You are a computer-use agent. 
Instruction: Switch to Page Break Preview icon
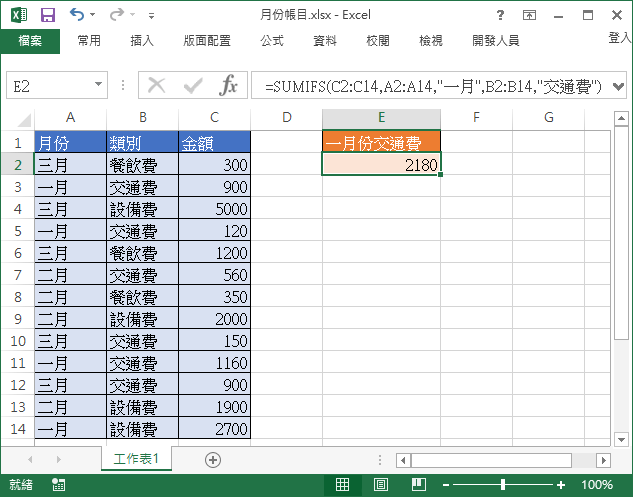tap(419, 484)
